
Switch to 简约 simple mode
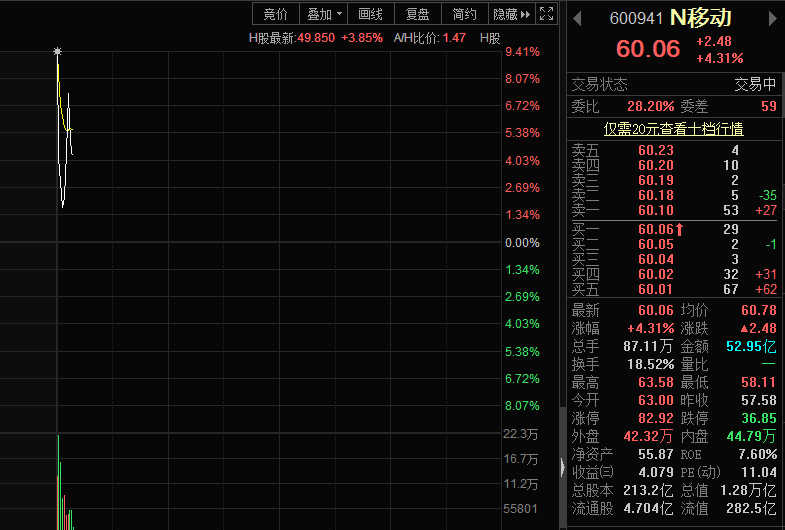(465, 14)
